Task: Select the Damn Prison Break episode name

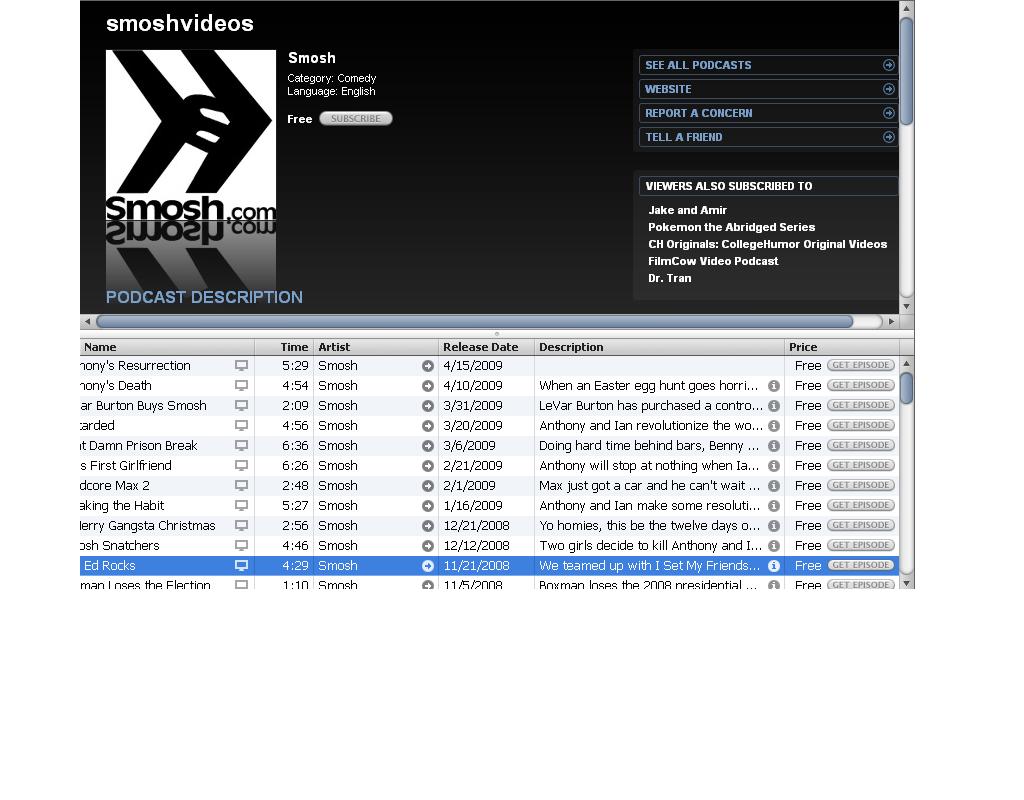Action: 138,445
